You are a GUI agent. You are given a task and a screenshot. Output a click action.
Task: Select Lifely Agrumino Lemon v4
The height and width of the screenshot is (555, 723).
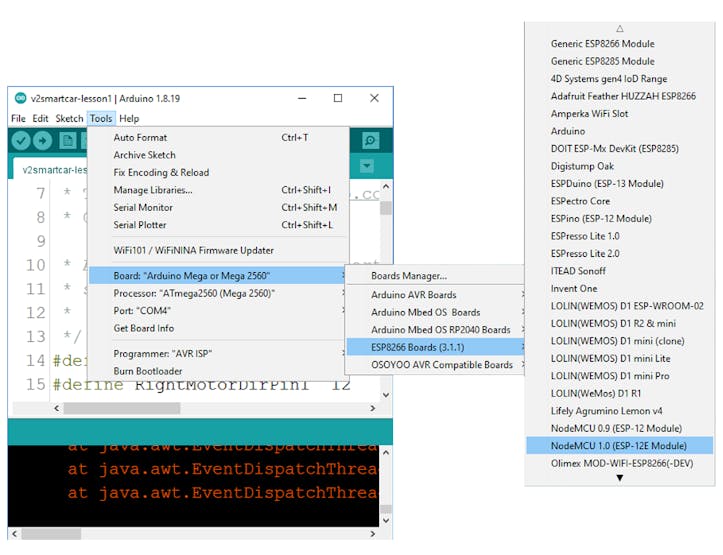pyautogui.click(x=620, y=411)
